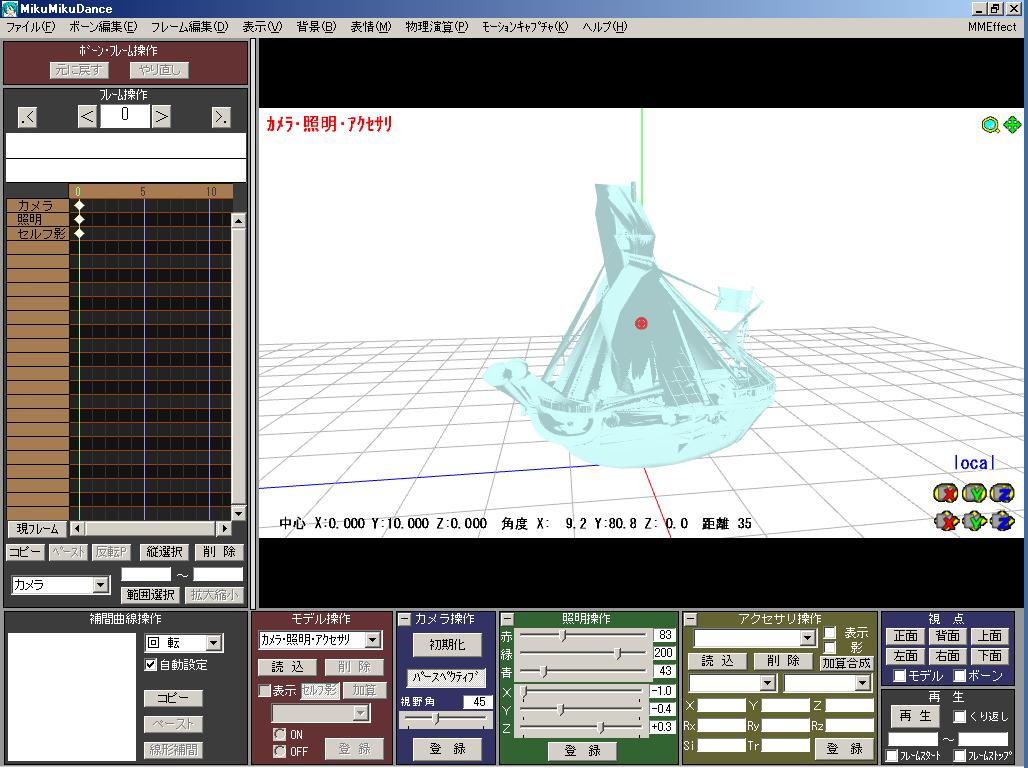Open the フレーム編集(D) menu
Image resolution: width=1028 pixels, height=768 pixels.
pyautogui.click(x=189, y=27)
